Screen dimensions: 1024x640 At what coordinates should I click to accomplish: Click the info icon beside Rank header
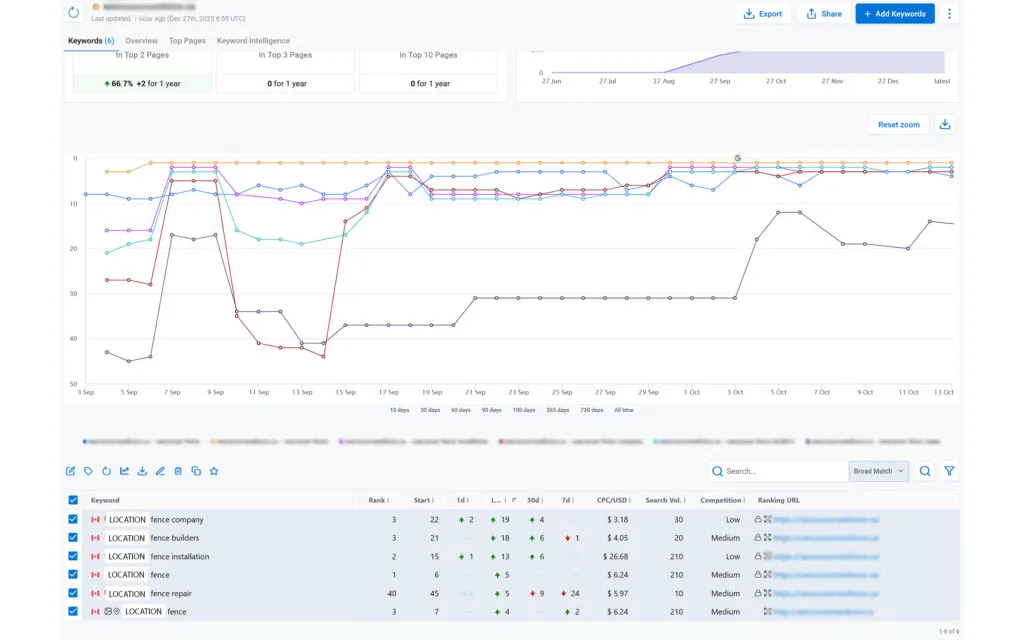388,500
